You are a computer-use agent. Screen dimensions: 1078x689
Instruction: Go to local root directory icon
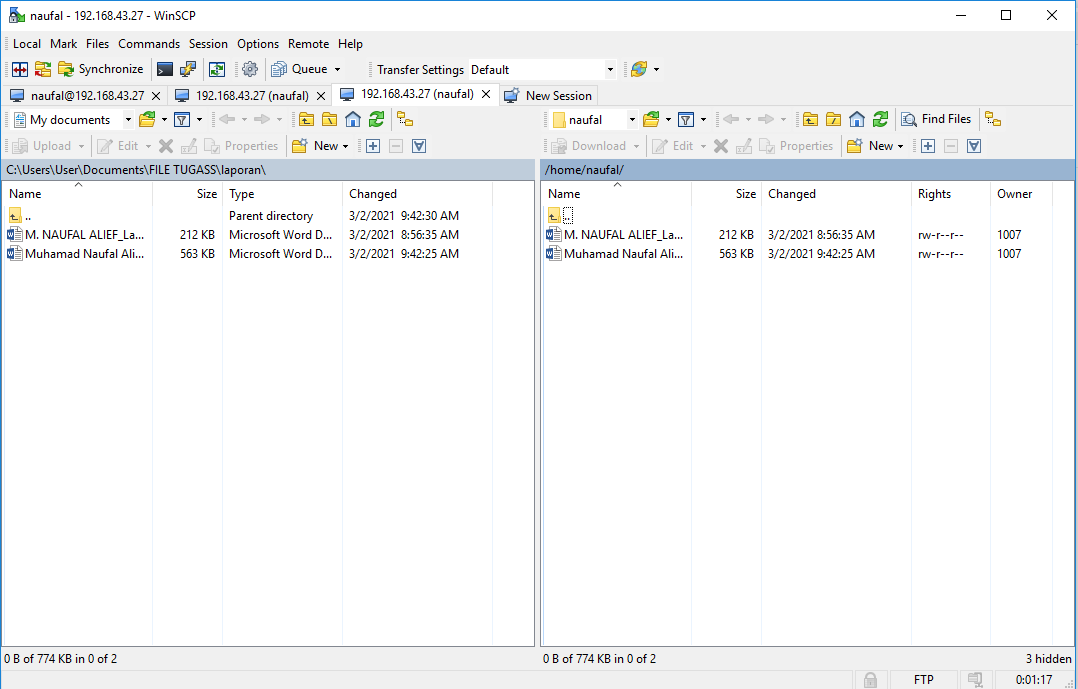(x=330, y=120)
